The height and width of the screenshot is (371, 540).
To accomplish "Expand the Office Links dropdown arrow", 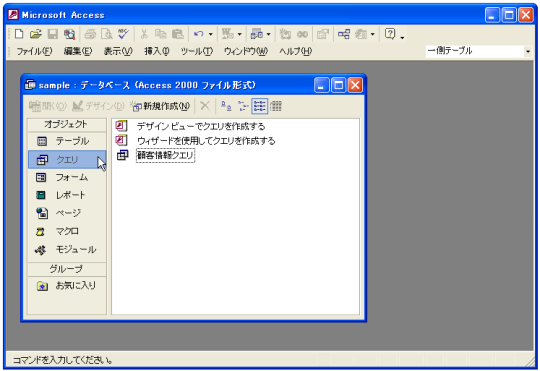I will (239, 34).
